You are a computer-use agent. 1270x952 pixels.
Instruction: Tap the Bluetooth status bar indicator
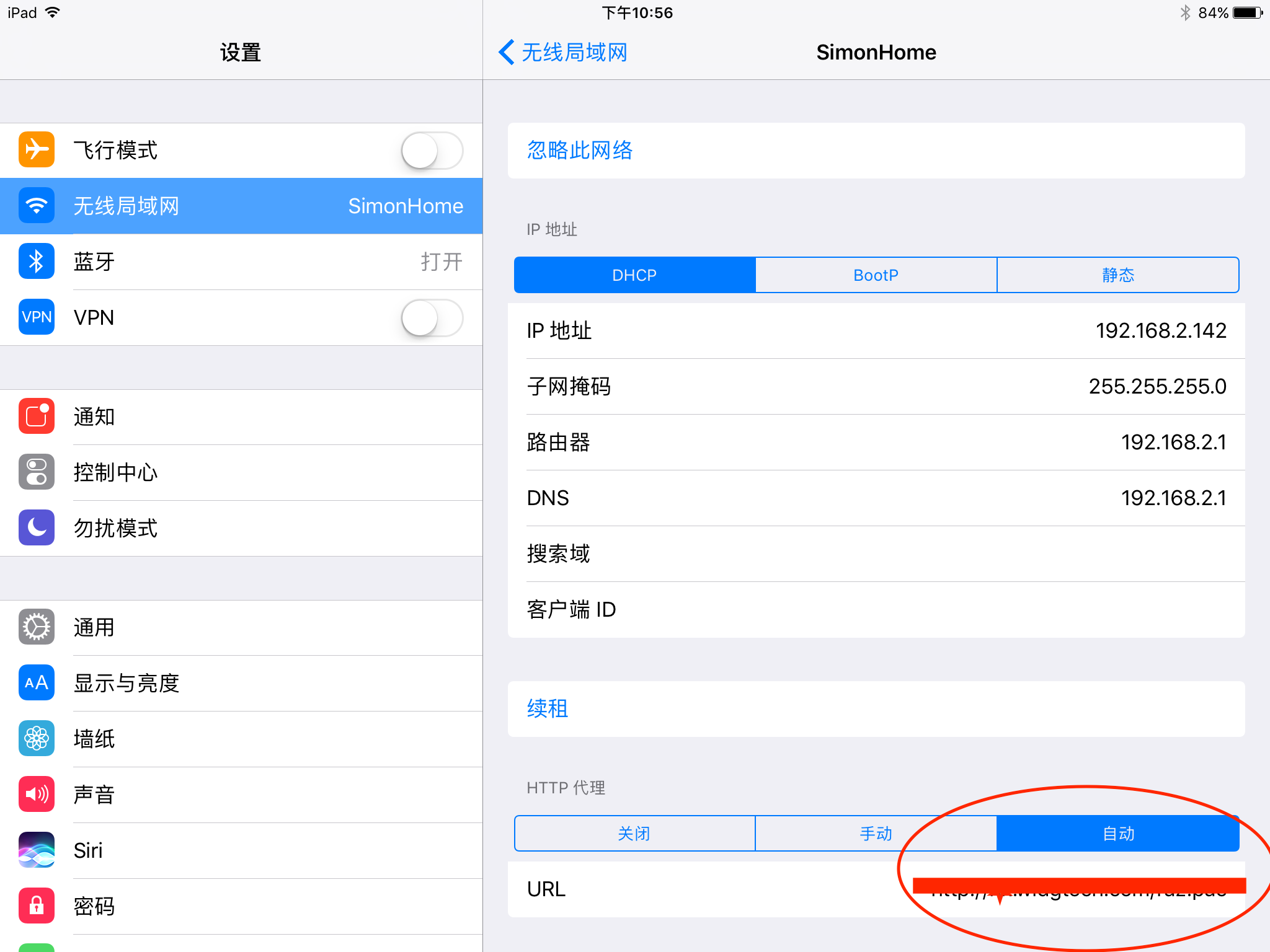click(1185, 12)
